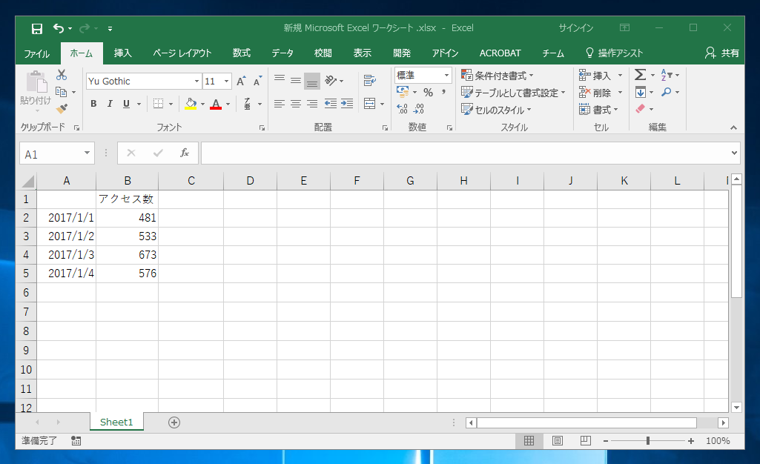Open Sort and Filter A-Z icon
Viewport: 760px width, 464px height.
(666, 75)
